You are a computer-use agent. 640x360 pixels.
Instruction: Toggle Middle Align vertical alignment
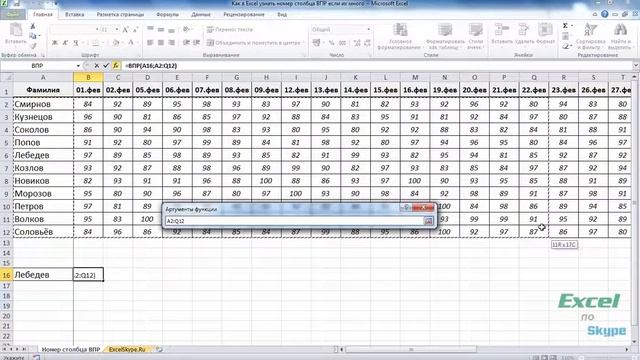tap(161, 29)
